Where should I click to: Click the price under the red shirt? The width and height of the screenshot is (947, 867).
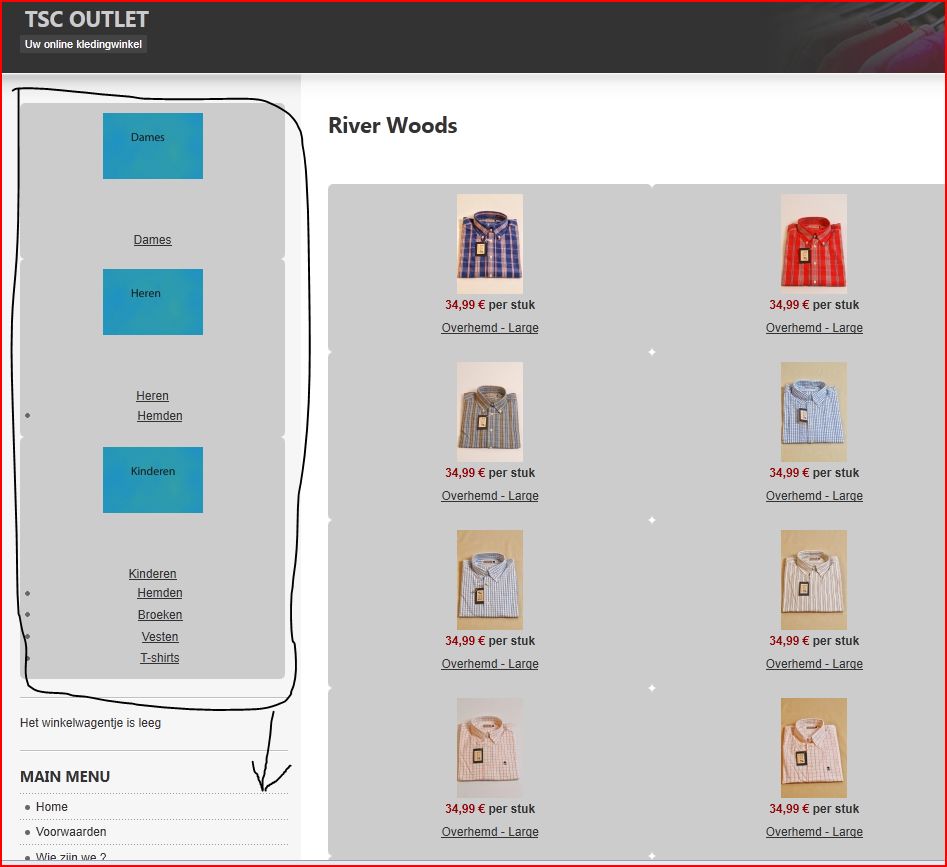(x=814, y=305)
